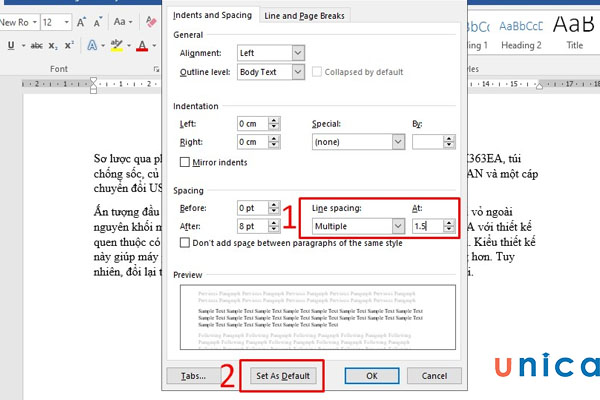Apply Title style

[574, 34]
